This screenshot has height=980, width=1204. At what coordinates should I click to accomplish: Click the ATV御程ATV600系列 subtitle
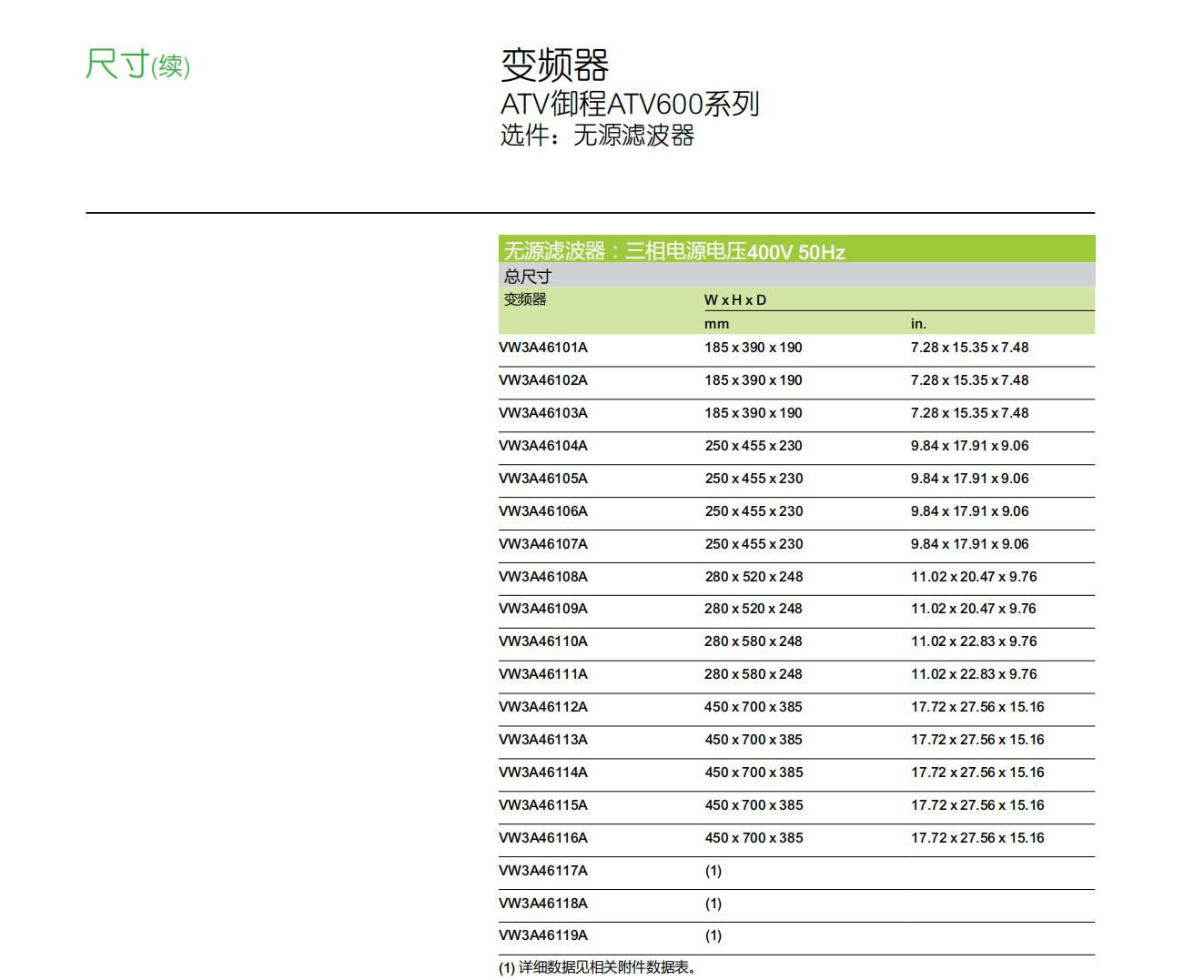(629, 104)
